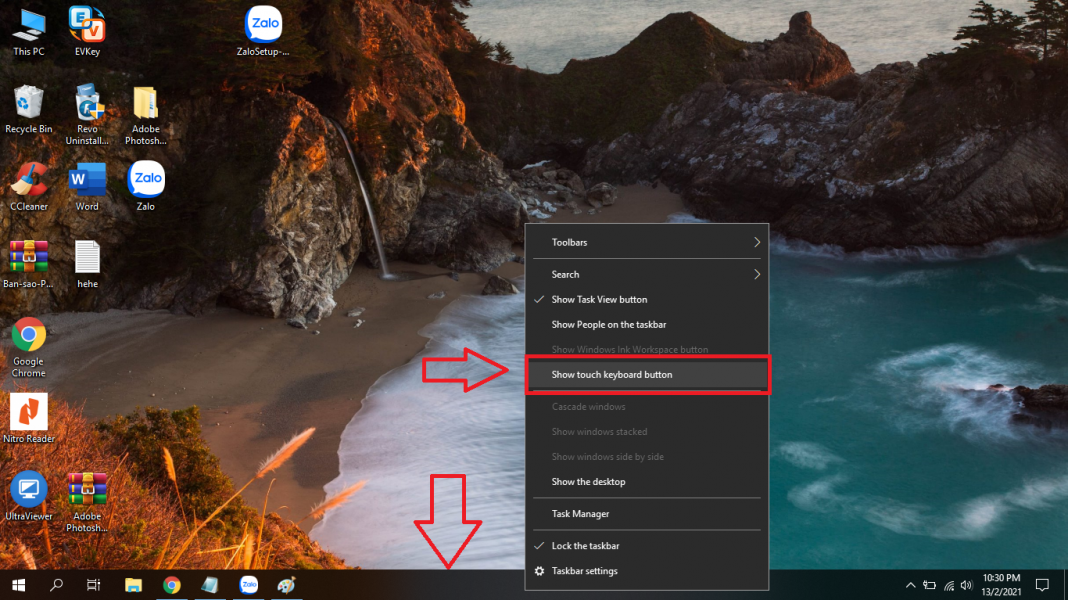The width and height of the screenshot is (1068, 600).
Task: Select the UltraViewer desktop icon
Action: tap(28, 493)
